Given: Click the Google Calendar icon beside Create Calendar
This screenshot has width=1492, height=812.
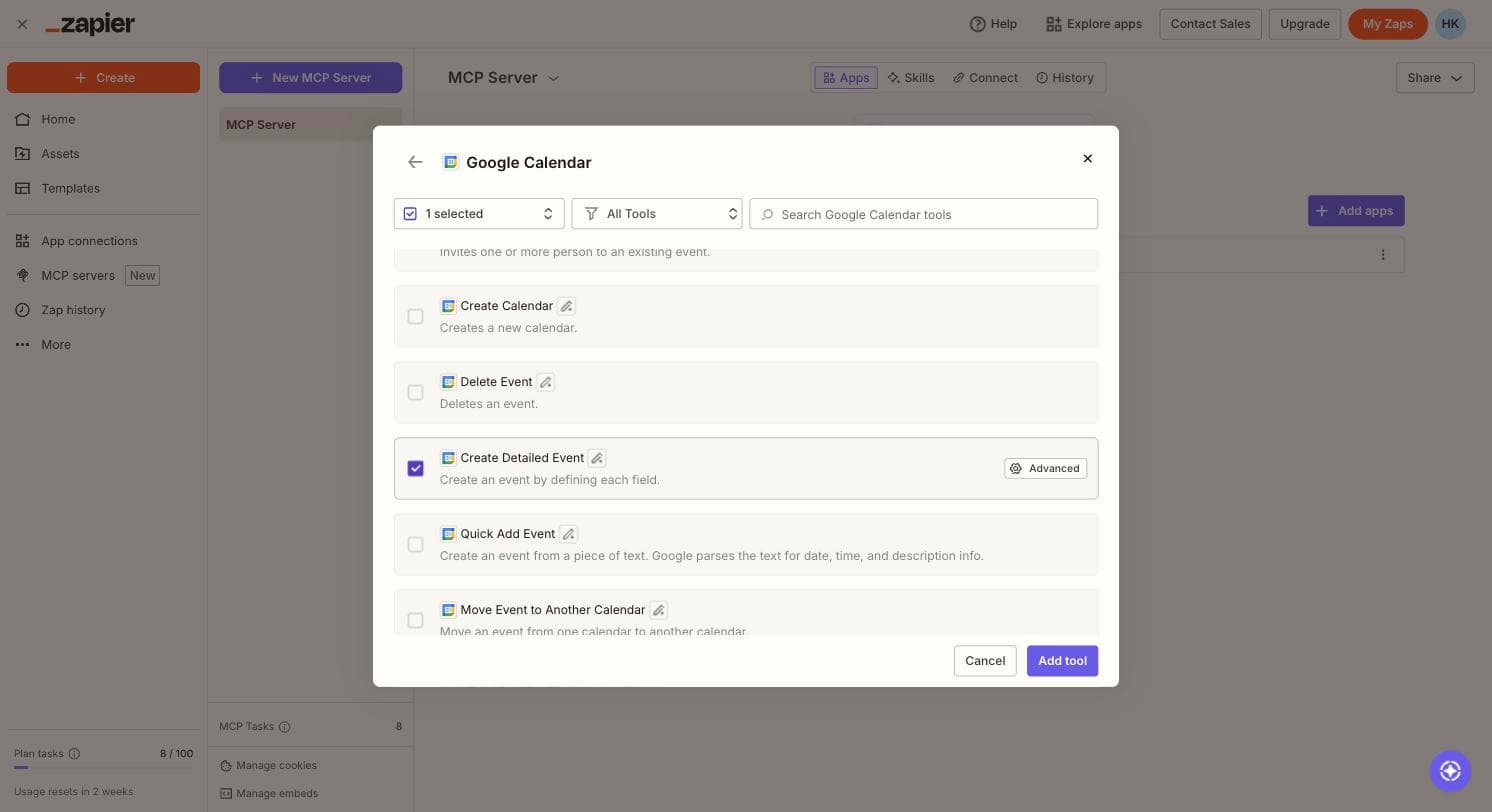Looking at the screenshot, I should tap(448, 306).
